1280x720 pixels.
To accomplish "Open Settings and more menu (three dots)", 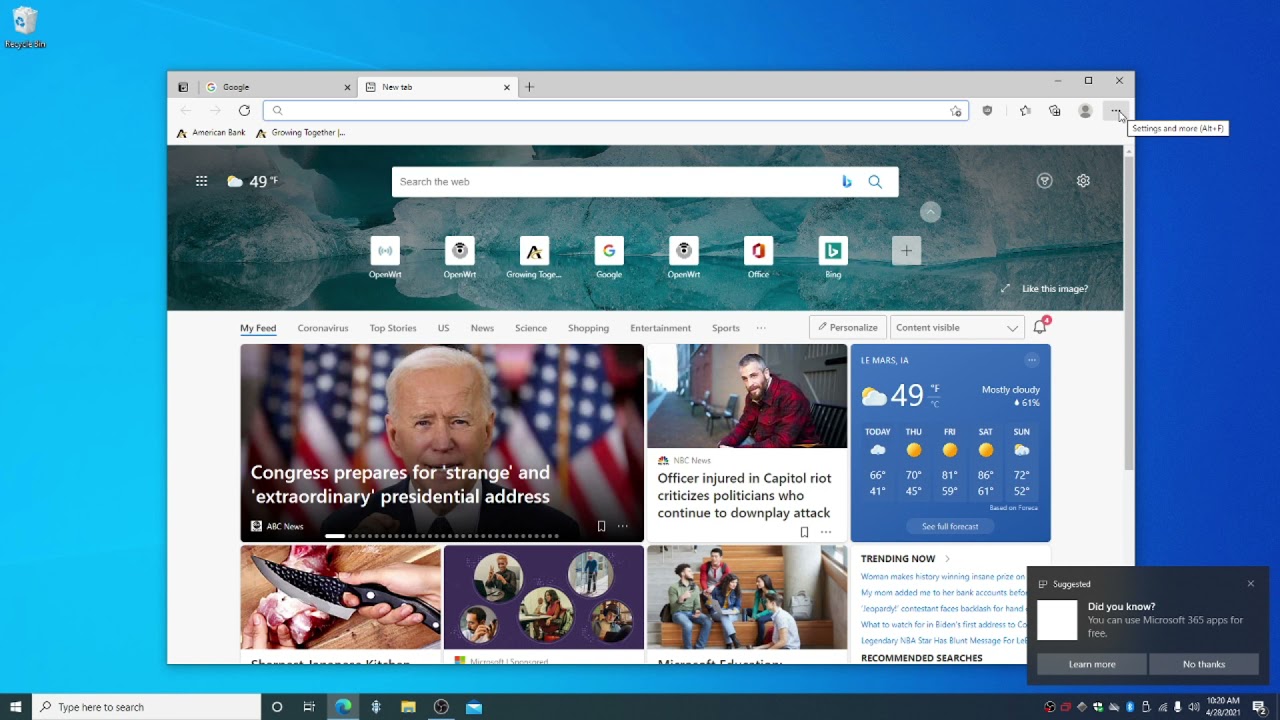I will click(1116, 111).
